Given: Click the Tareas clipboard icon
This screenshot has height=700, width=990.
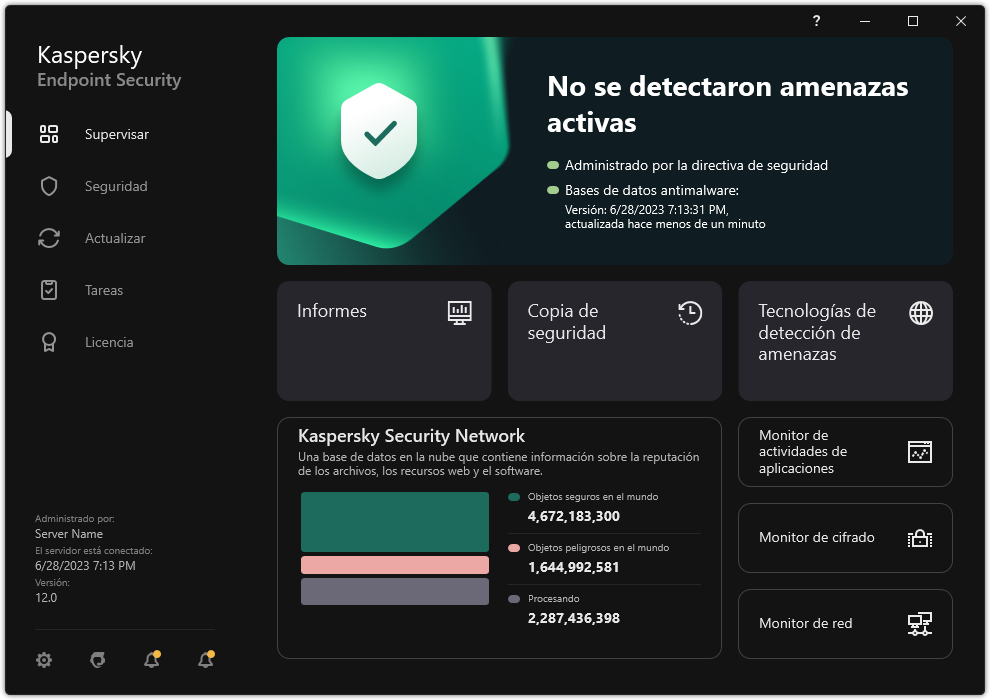Looking at the screenshot, I should pos(48,290).
